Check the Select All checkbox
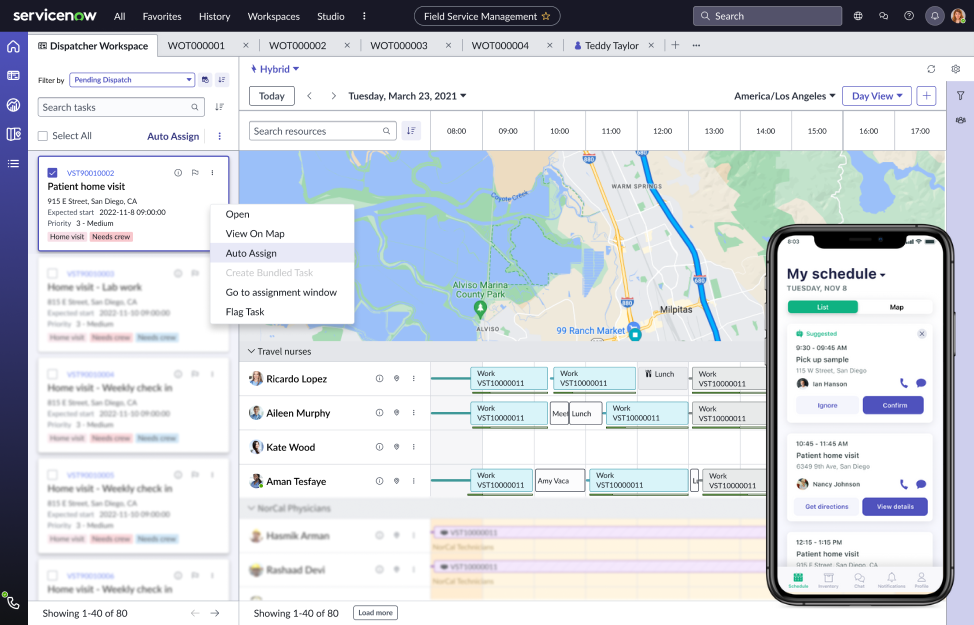974x625 pixels. (x=42, y=136)
